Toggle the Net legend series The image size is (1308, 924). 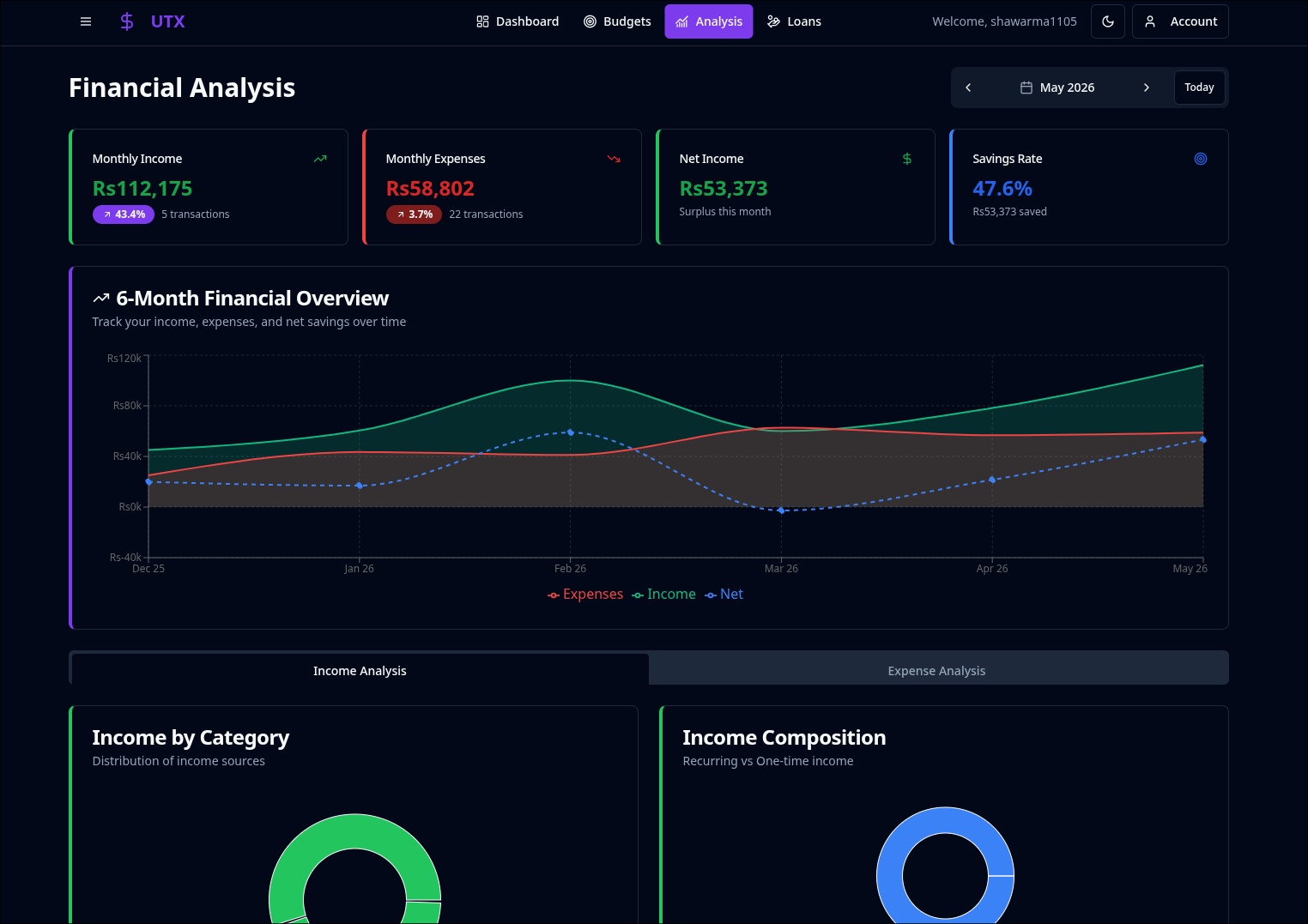724,595
